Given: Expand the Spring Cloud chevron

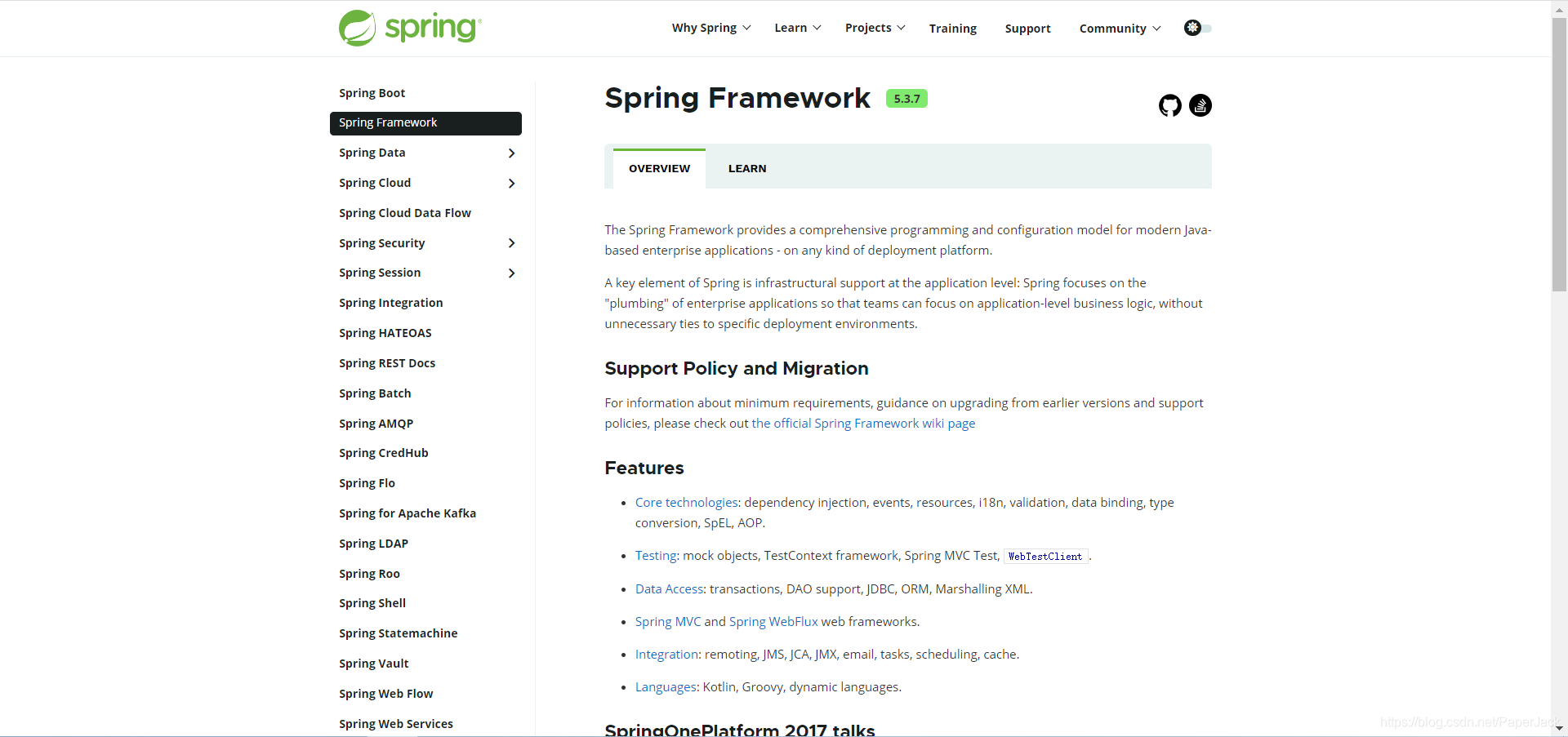Looking at the screenshot, I should [x=511, y=184].
